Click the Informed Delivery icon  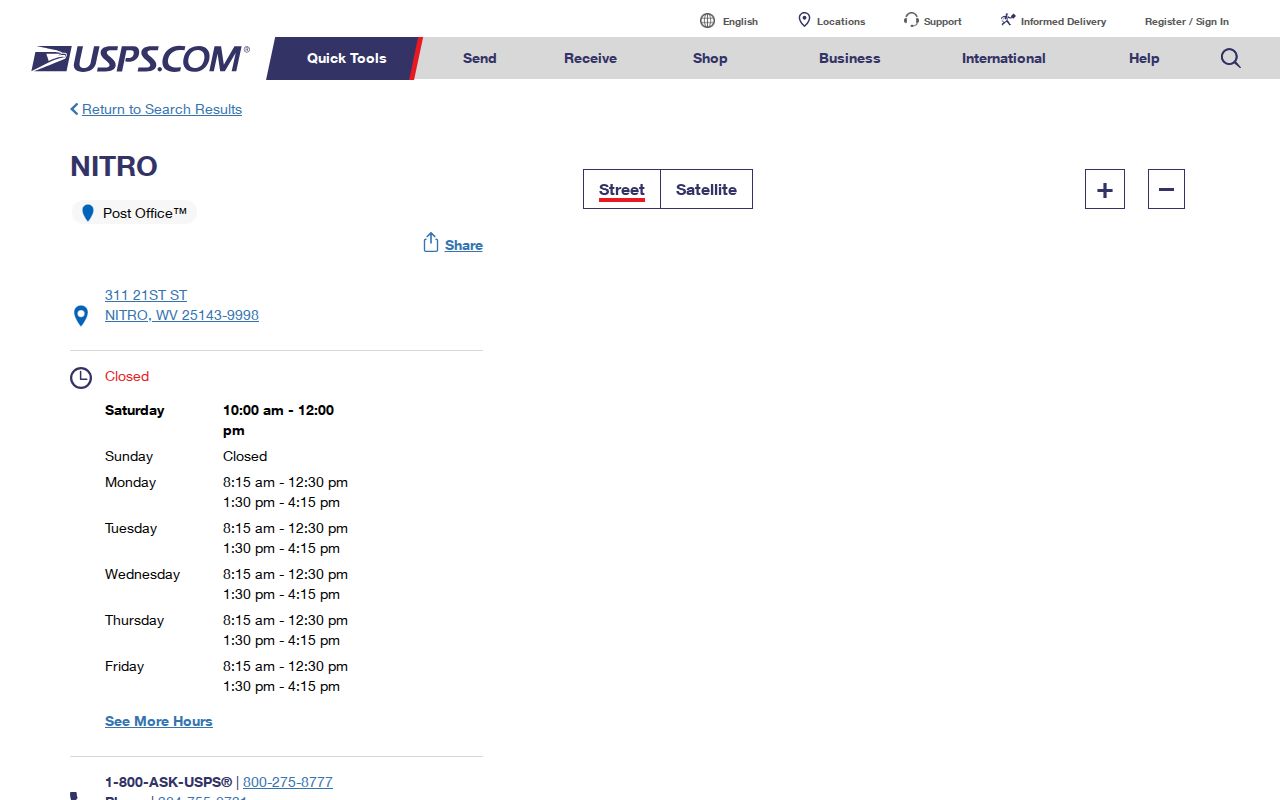click(1008, 20)
